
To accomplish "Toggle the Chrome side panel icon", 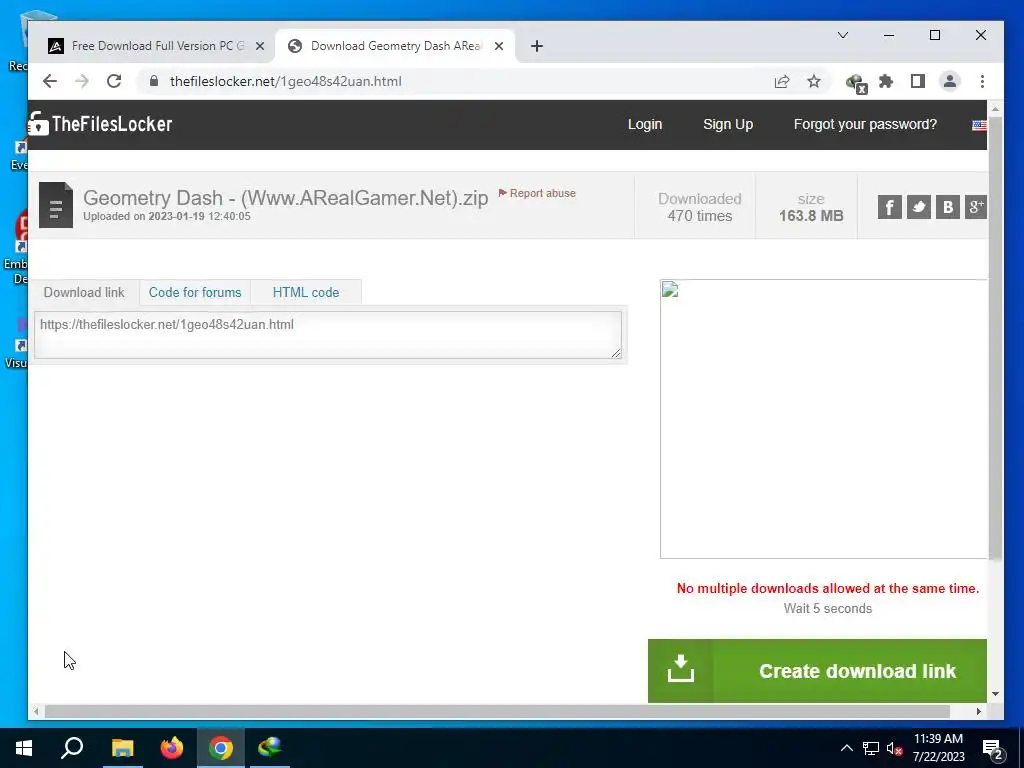I will click(918, 81).
